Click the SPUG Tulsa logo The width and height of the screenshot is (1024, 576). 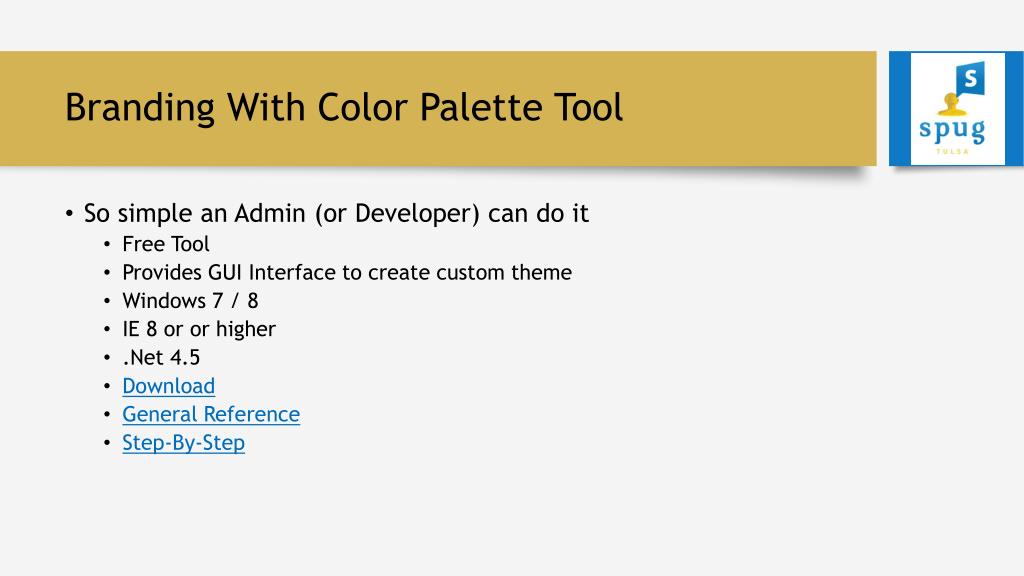957,108
